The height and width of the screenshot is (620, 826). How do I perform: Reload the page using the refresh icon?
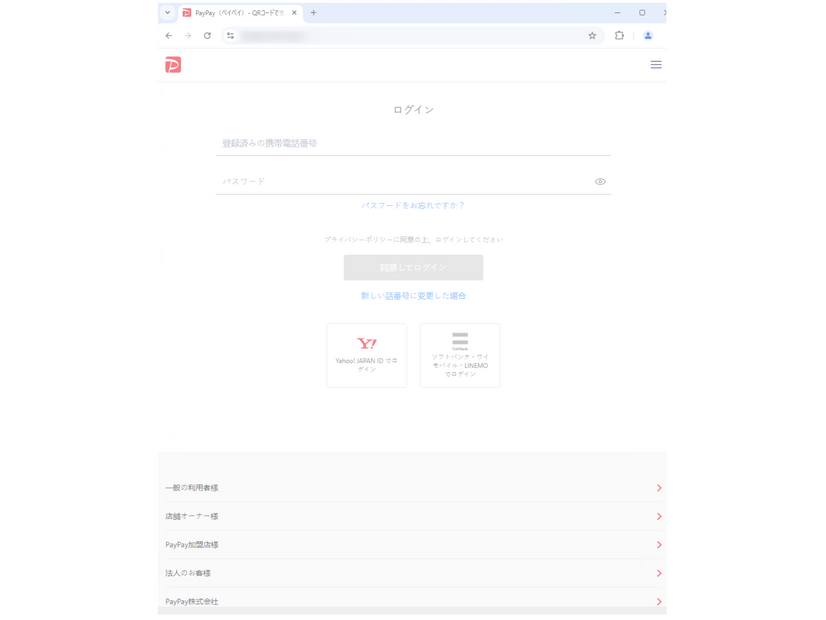(x=207, y=35)
